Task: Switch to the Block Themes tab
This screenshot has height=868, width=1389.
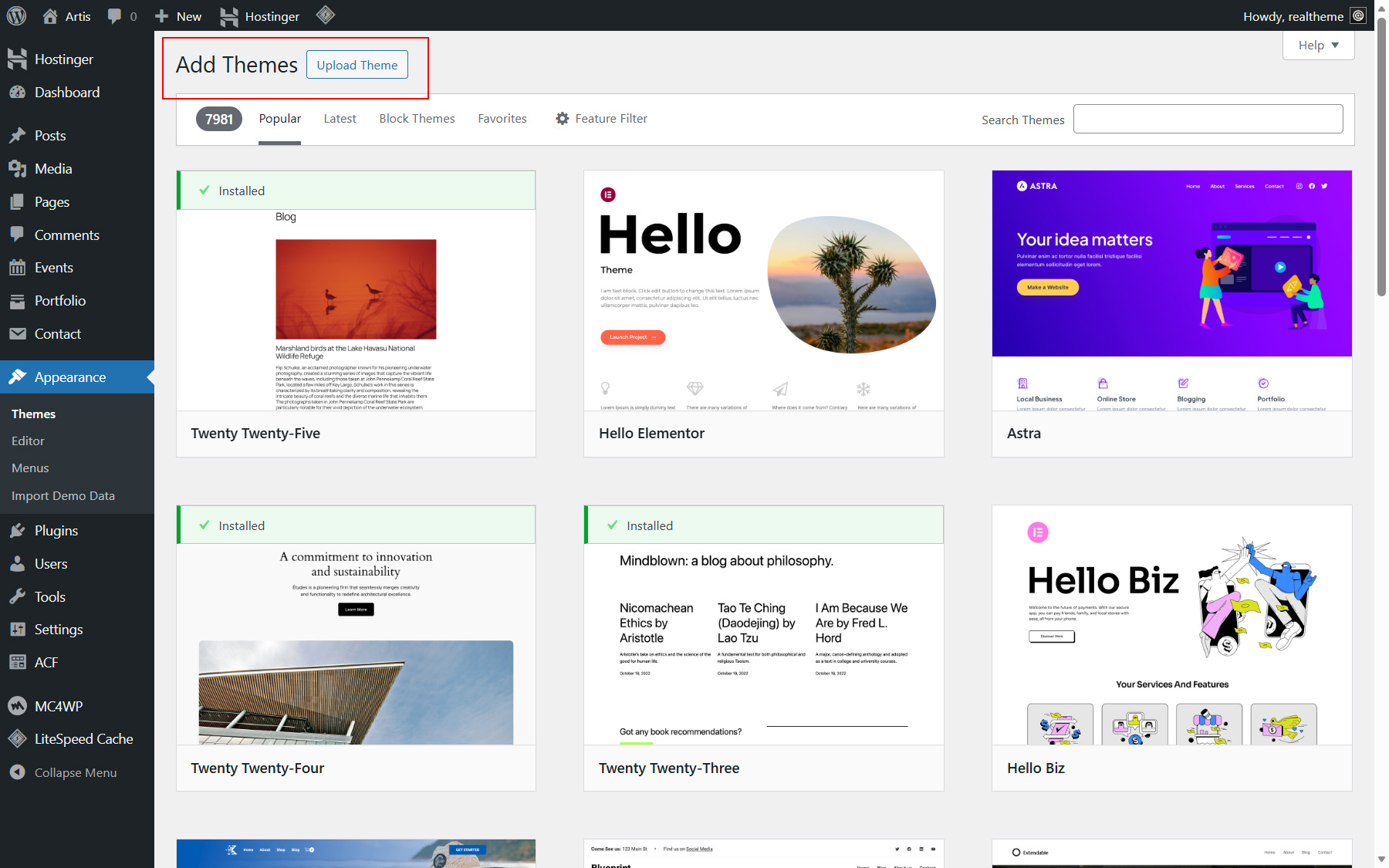Action: [x=417, y=119]
